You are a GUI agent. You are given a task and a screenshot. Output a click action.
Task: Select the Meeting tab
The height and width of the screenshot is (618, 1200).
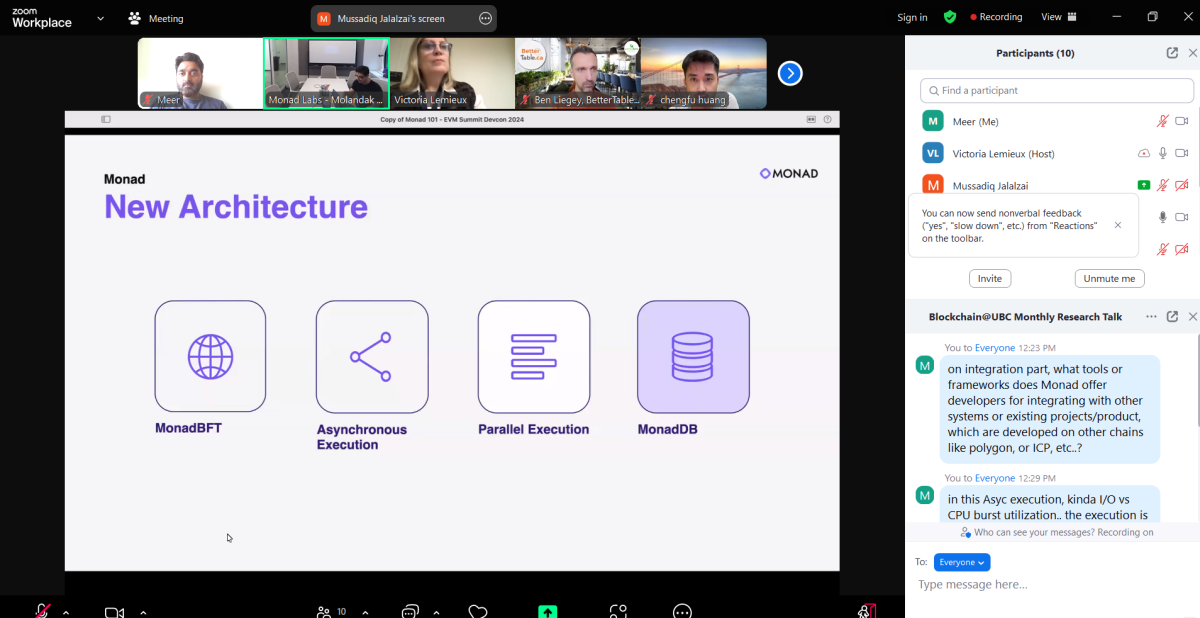point(156,18)
